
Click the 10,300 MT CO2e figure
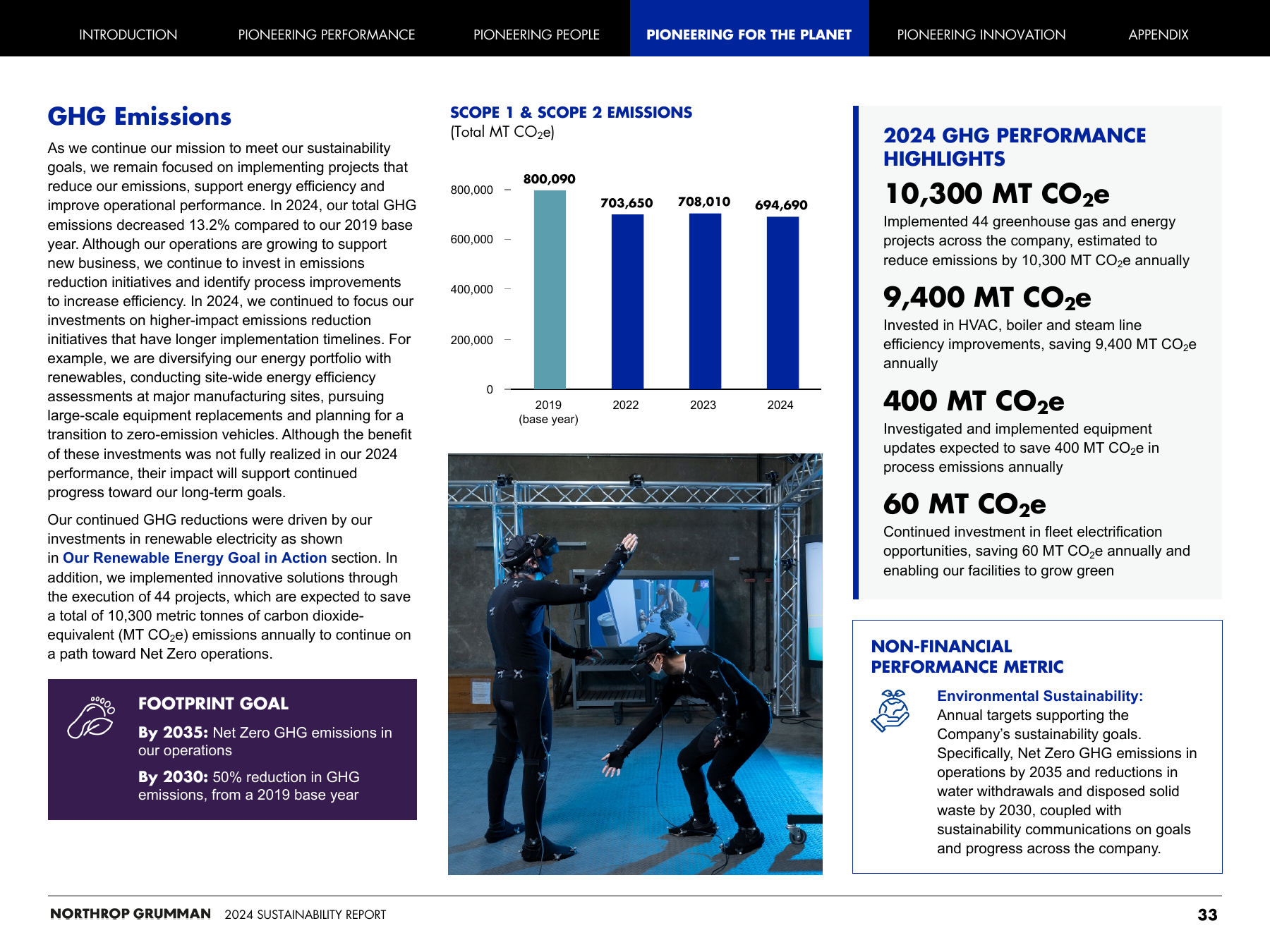point(997,194)
